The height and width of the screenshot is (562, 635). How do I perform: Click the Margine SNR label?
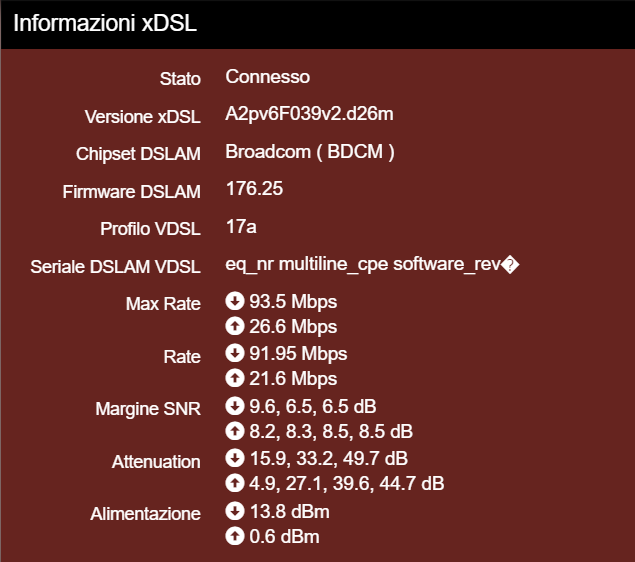[148, 408]
